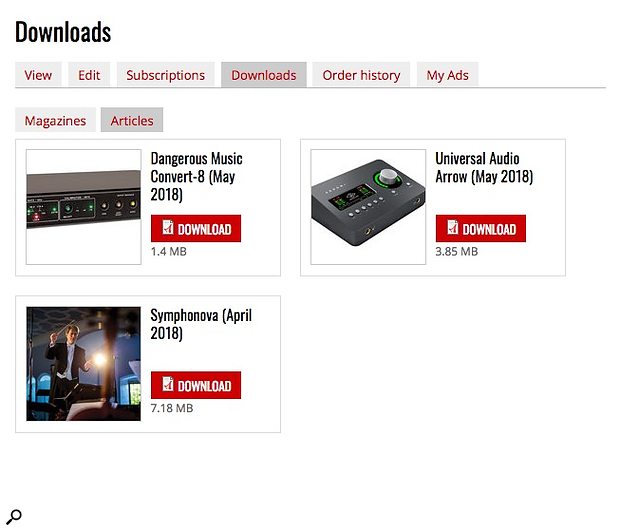This screenshot has height=531, width=620.
Task: Open the Subscriptions tab
Action: 165,75
